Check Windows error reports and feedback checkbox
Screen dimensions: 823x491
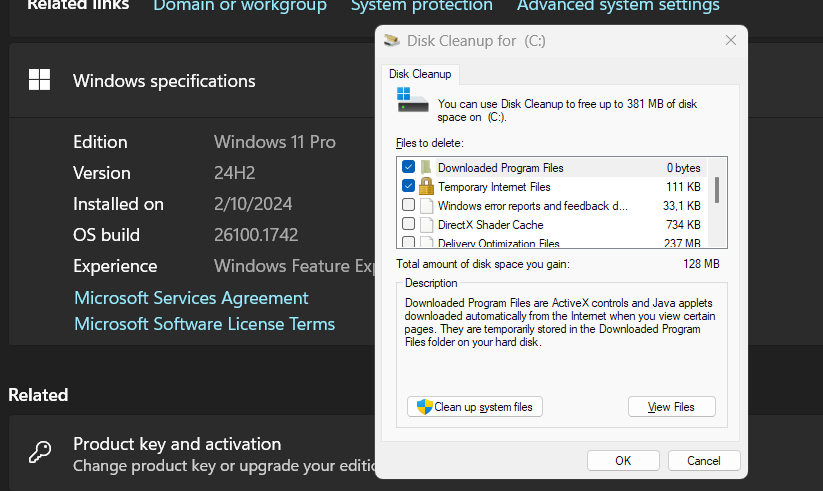[408, 205]
